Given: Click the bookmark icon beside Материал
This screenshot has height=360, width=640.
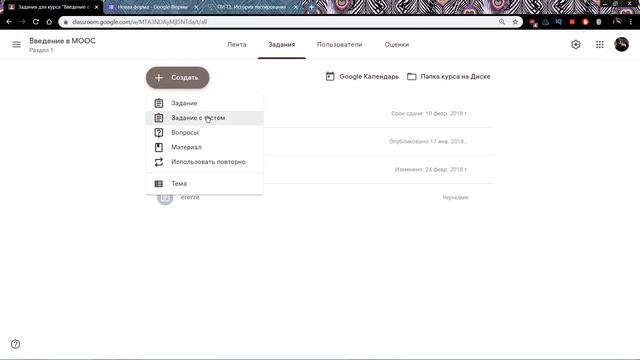Looking at the screenshot, I should tap(159, 147).
